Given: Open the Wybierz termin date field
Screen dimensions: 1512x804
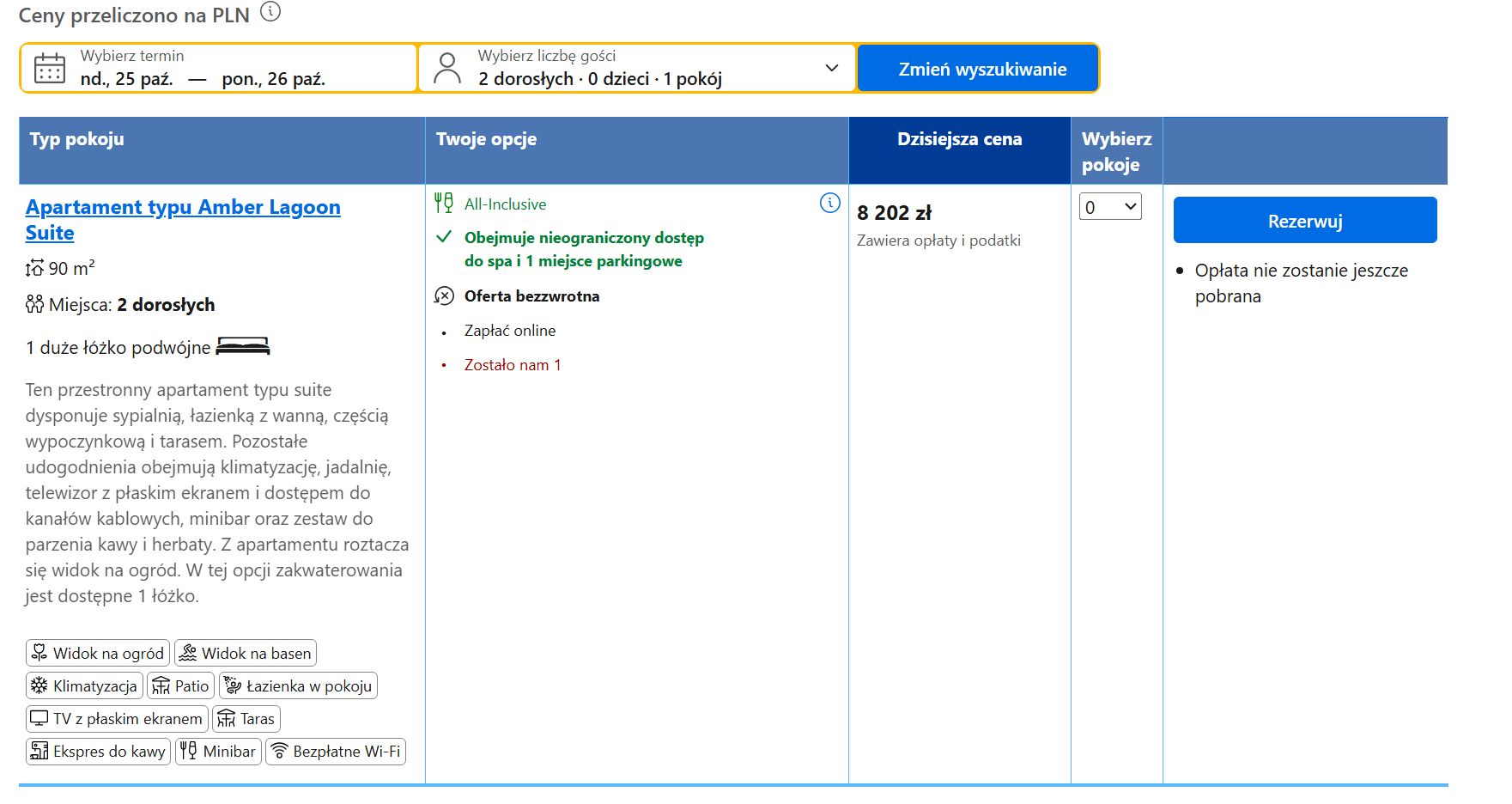Looking at the screenshot, I should click(219, 68).
